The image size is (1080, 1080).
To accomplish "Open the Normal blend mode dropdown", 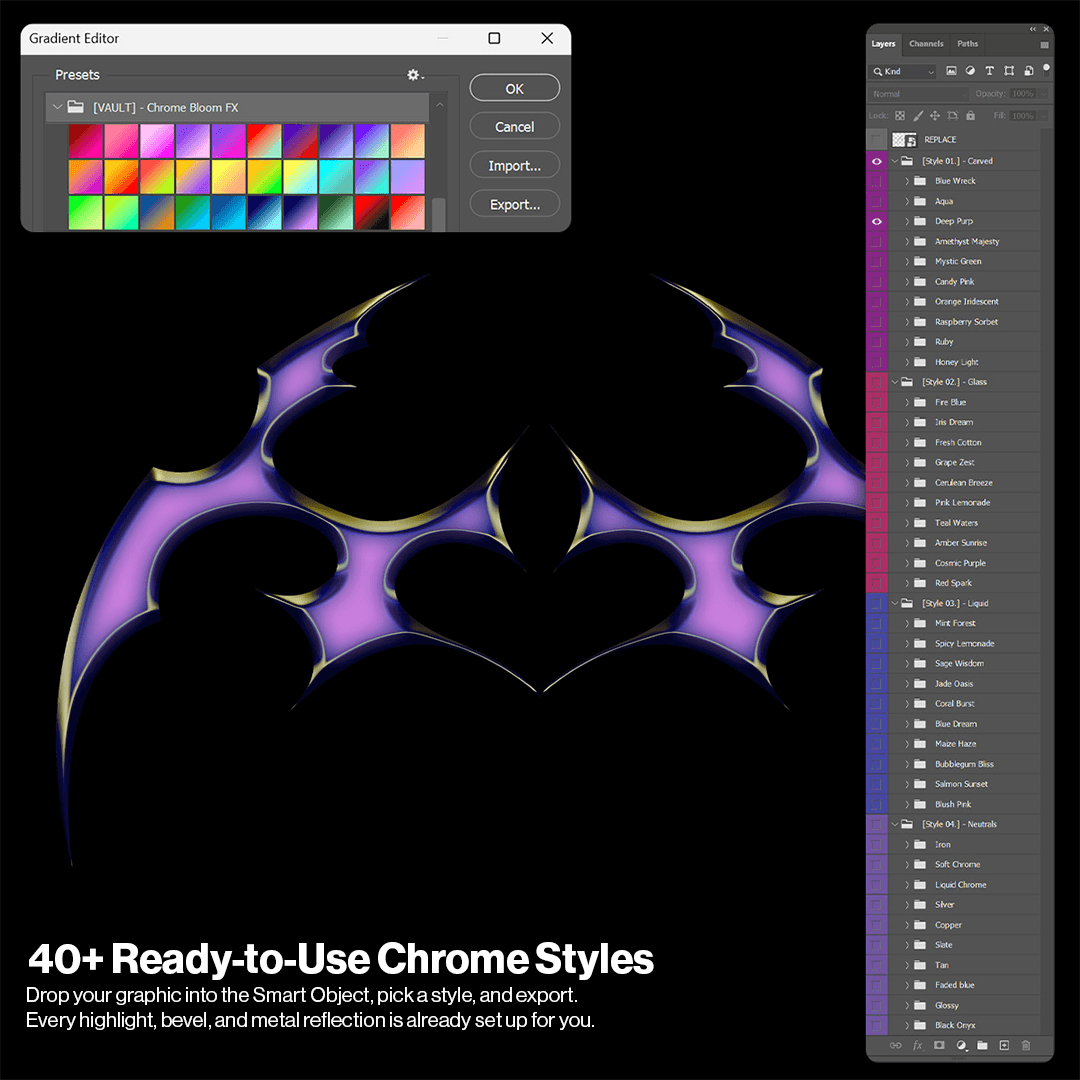I will (x=918, y=94).
